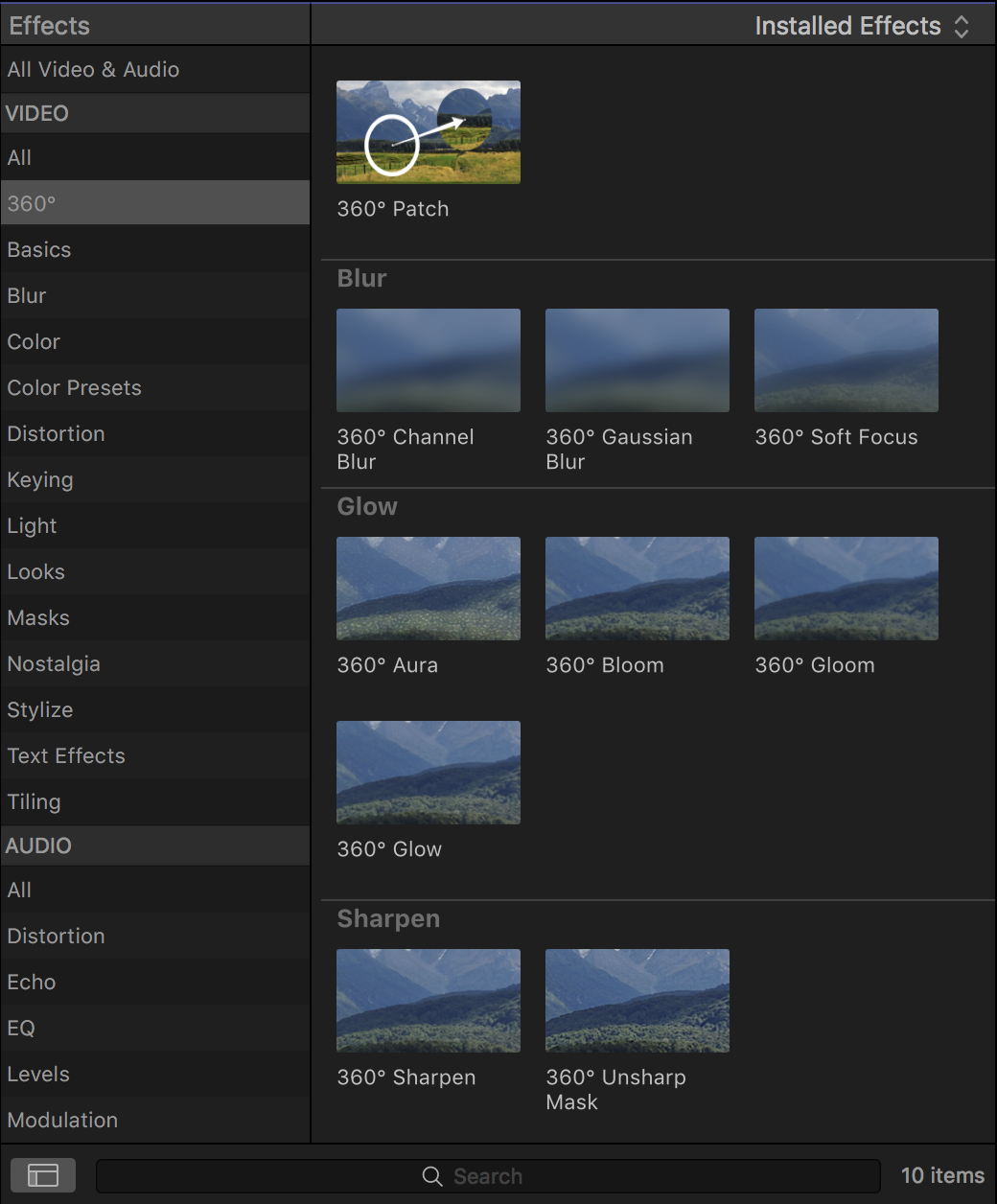
Task: Select the 360° Channel Blur effect thumbnail
Action: click(429, 360)
